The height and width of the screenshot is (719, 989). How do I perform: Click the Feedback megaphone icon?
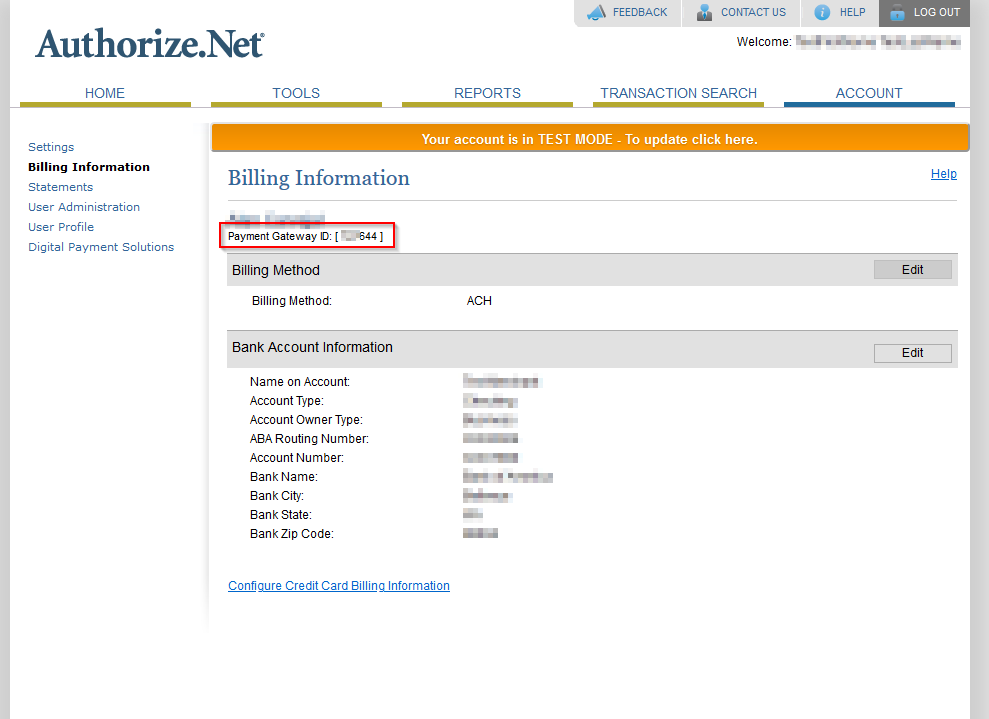click(596, 12)
